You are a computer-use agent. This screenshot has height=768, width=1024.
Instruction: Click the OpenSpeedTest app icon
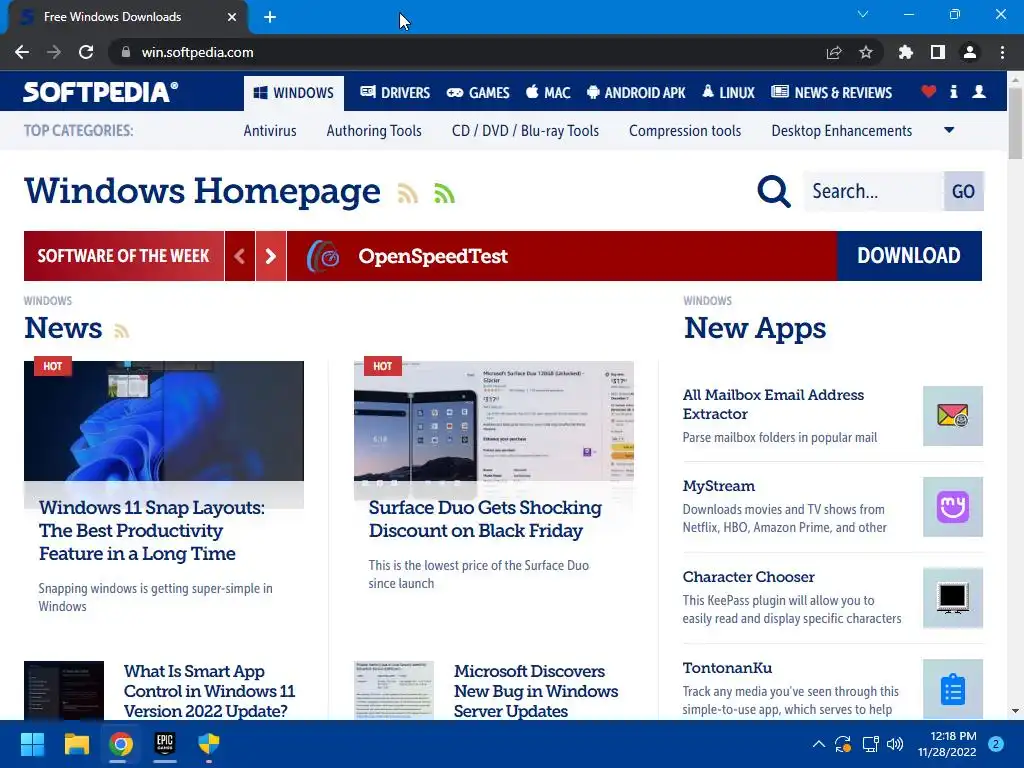tap(323, 256)
